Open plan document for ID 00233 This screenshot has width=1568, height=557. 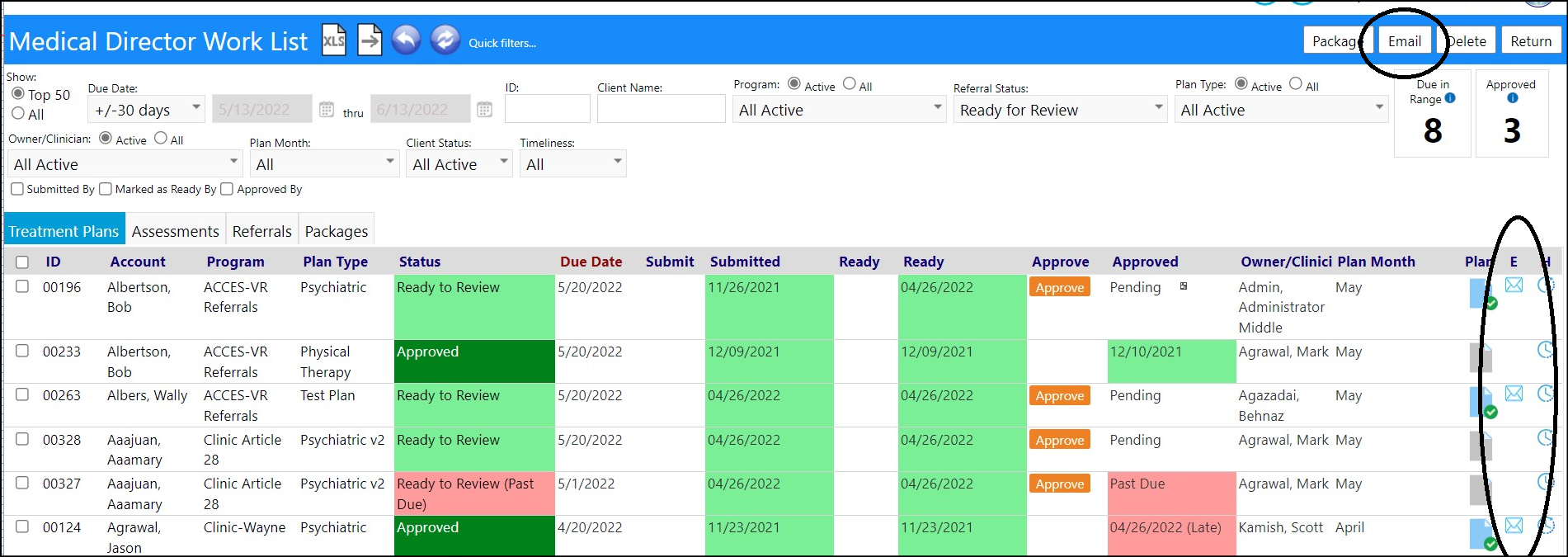[1481, 357]
